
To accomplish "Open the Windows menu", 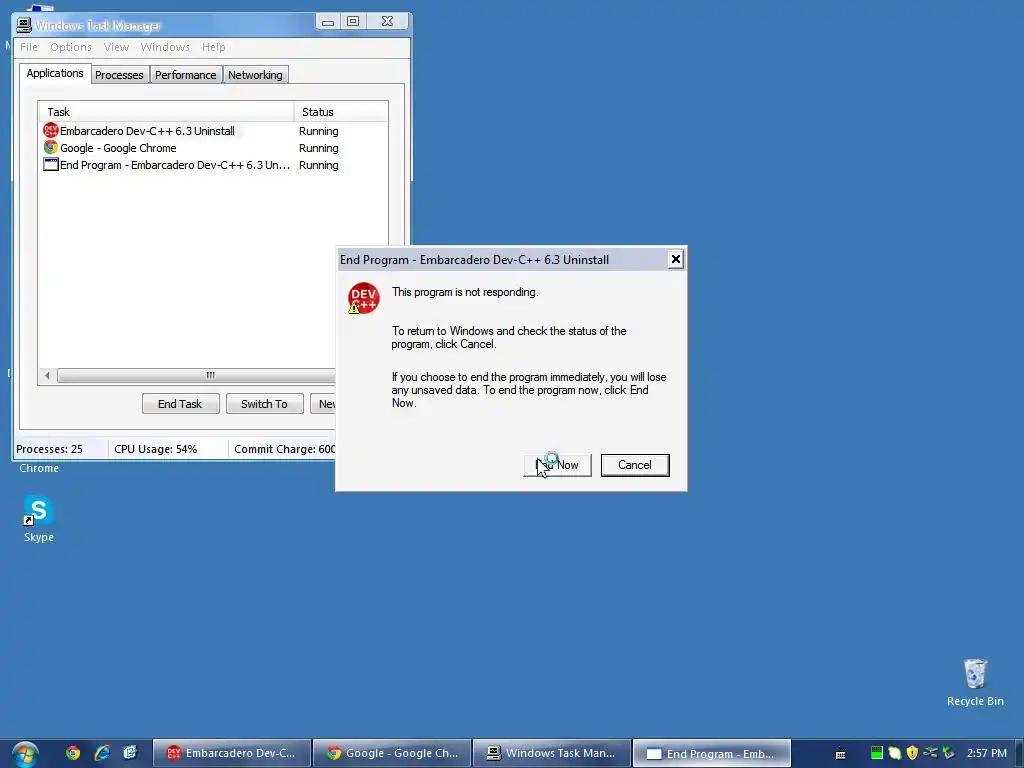I will 165,47.
